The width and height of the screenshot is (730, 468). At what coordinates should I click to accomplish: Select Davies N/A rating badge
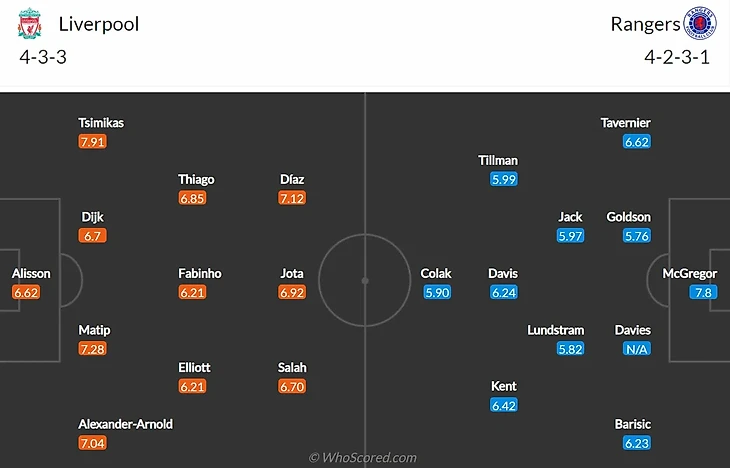pyautogui.click(x=636, y=349)
